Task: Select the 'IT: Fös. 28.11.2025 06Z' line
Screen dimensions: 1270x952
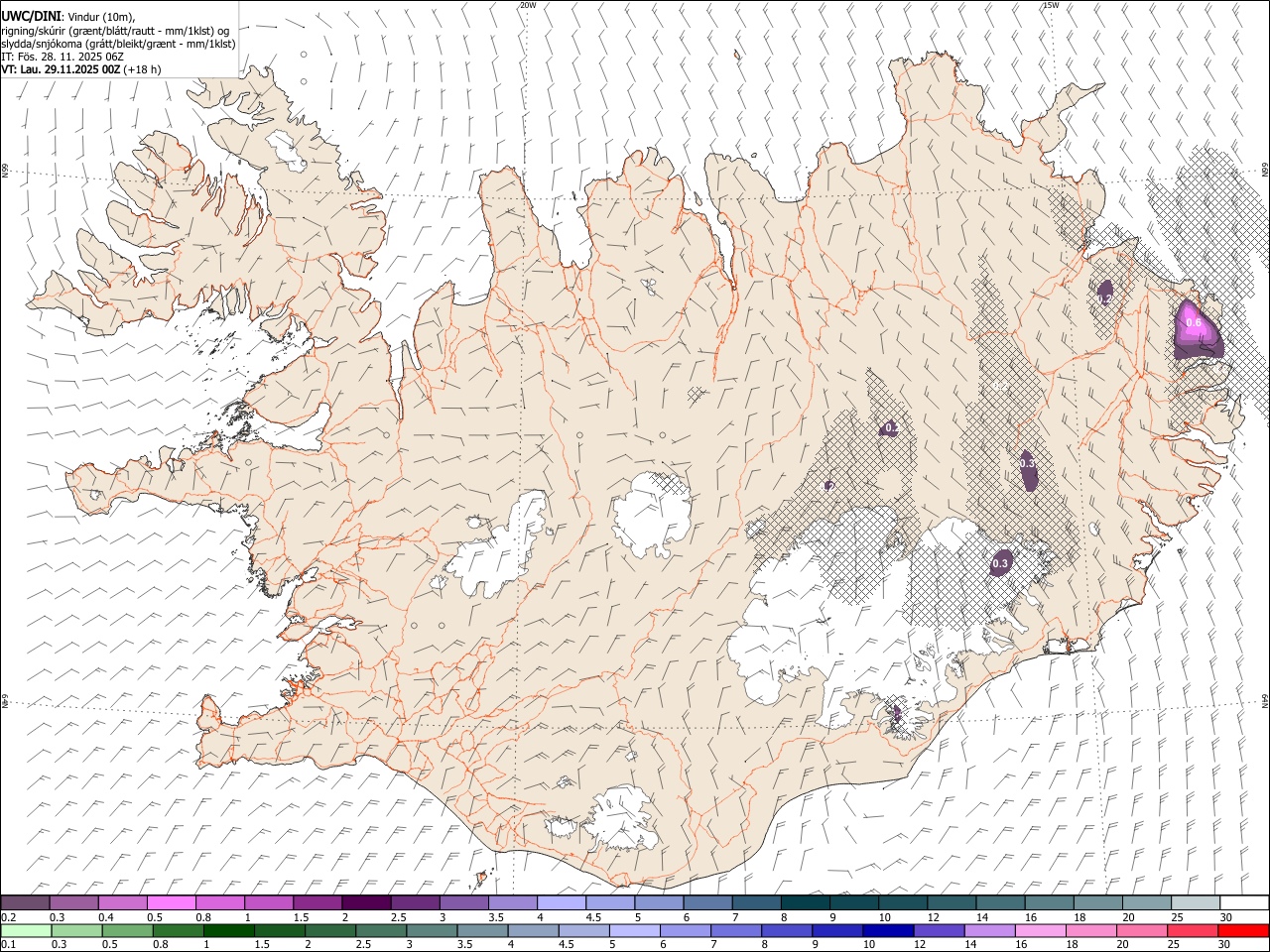Action: [62, 57]
